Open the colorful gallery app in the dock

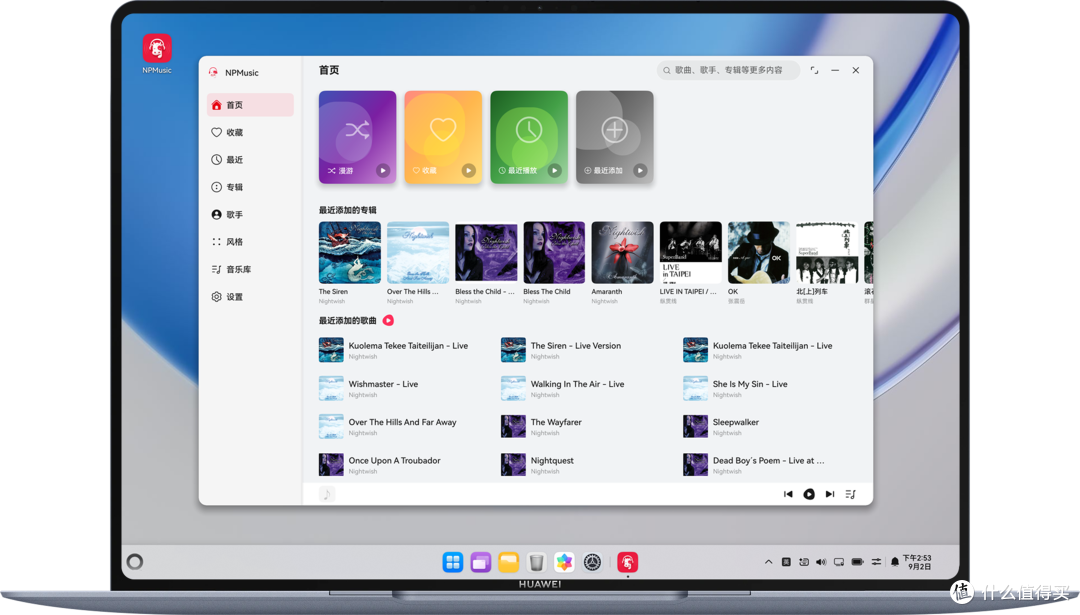coord(564,562)
